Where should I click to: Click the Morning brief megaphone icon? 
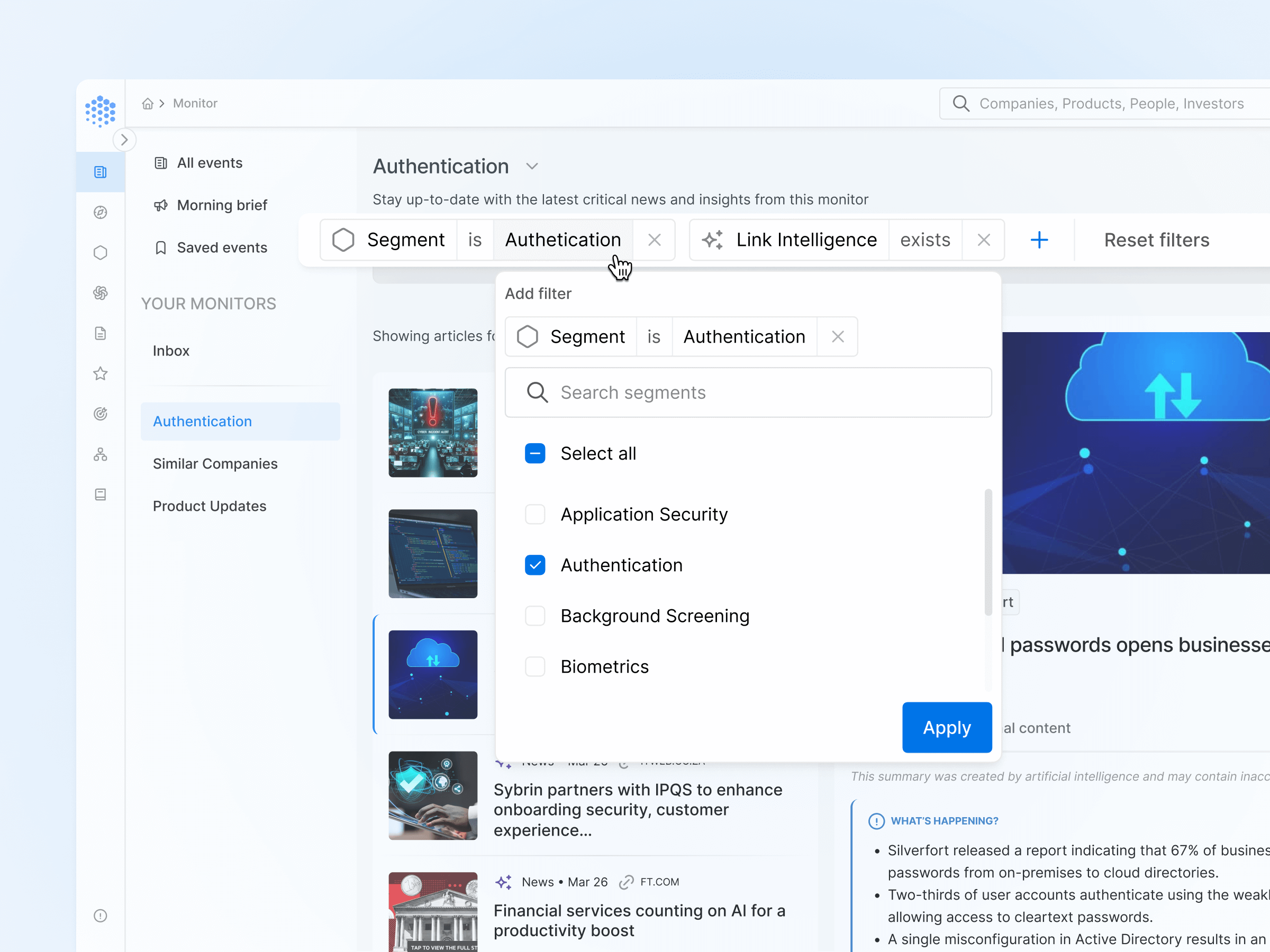pos(161,205)
